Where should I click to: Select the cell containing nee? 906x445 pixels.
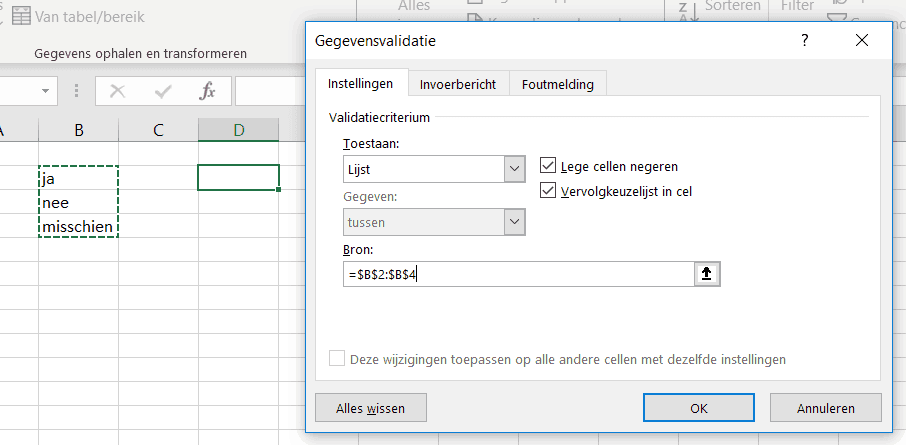[79, 202]
